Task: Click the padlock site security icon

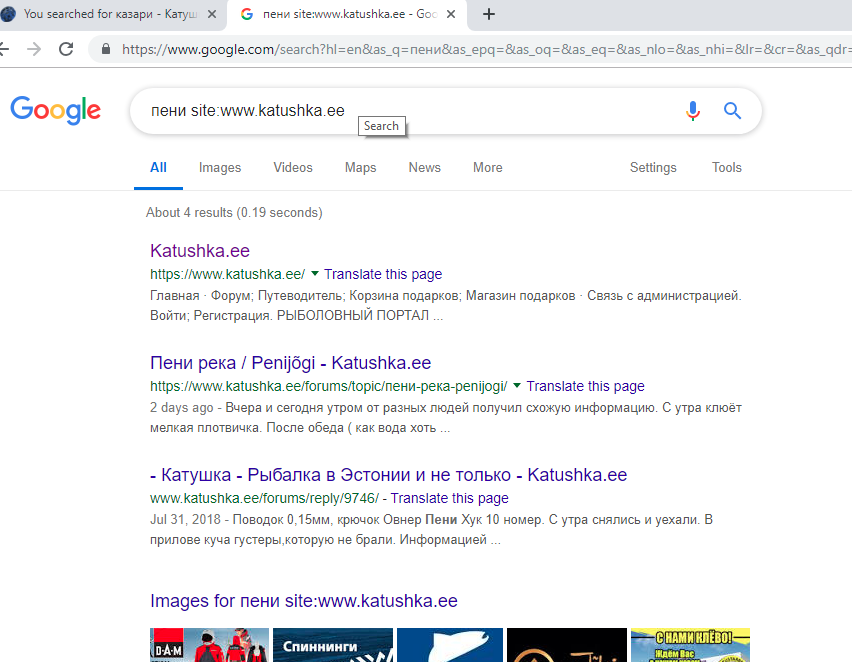Action: pos(105,49)
